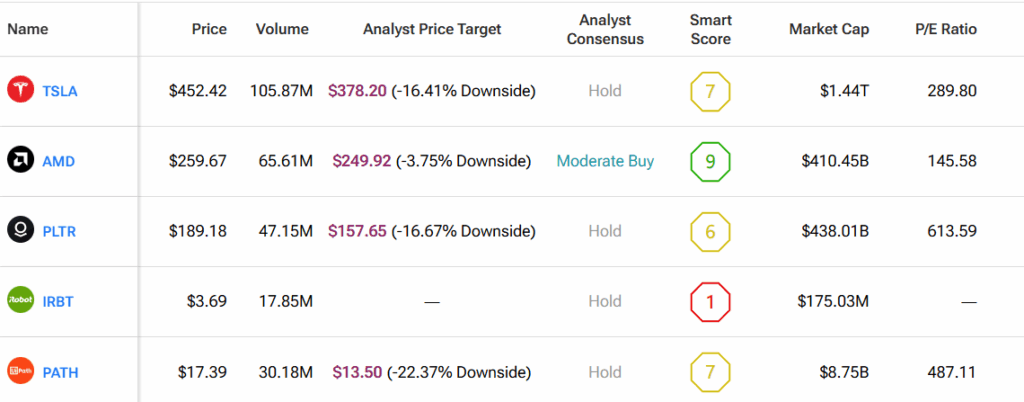The image size is (1024, 402).
Task: Click AMD Smart Score 9 badge
Action: (x=710, y=161)
